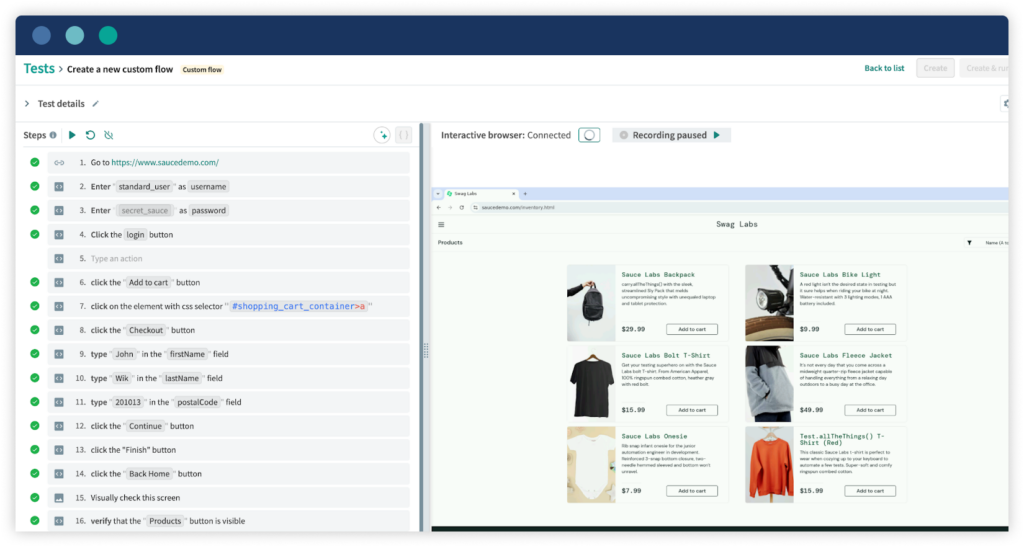Select step 14 Back Home row
The width and height of the screenshot is (1024, 547).
pyautogui.click(x=229, y=474)
